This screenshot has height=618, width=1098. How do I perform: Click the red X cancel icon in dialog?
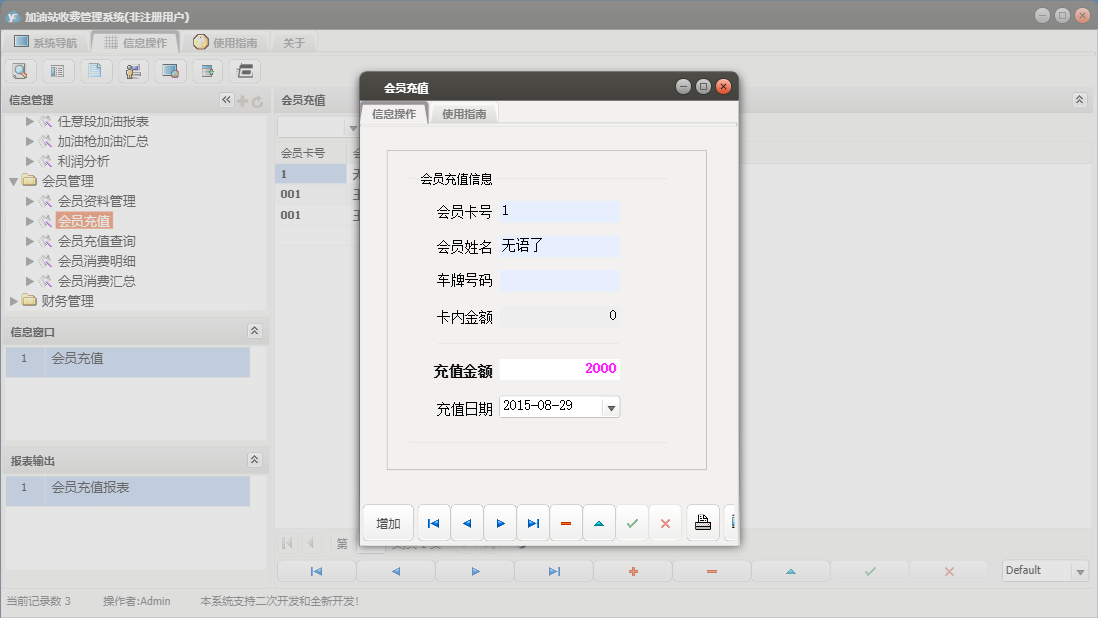coord(666,522)
